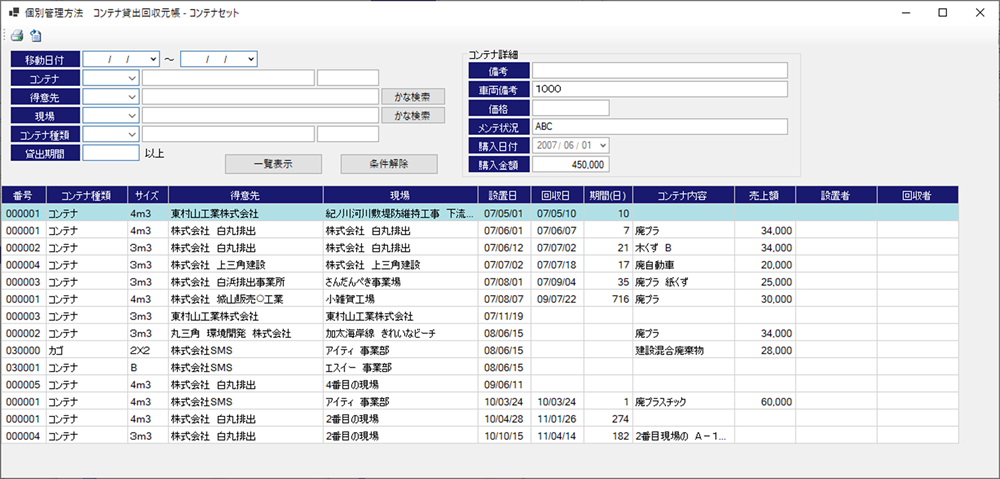Click the かな検索 button beside 得意先
1000x479 pixels.
[x=413, y=97]
